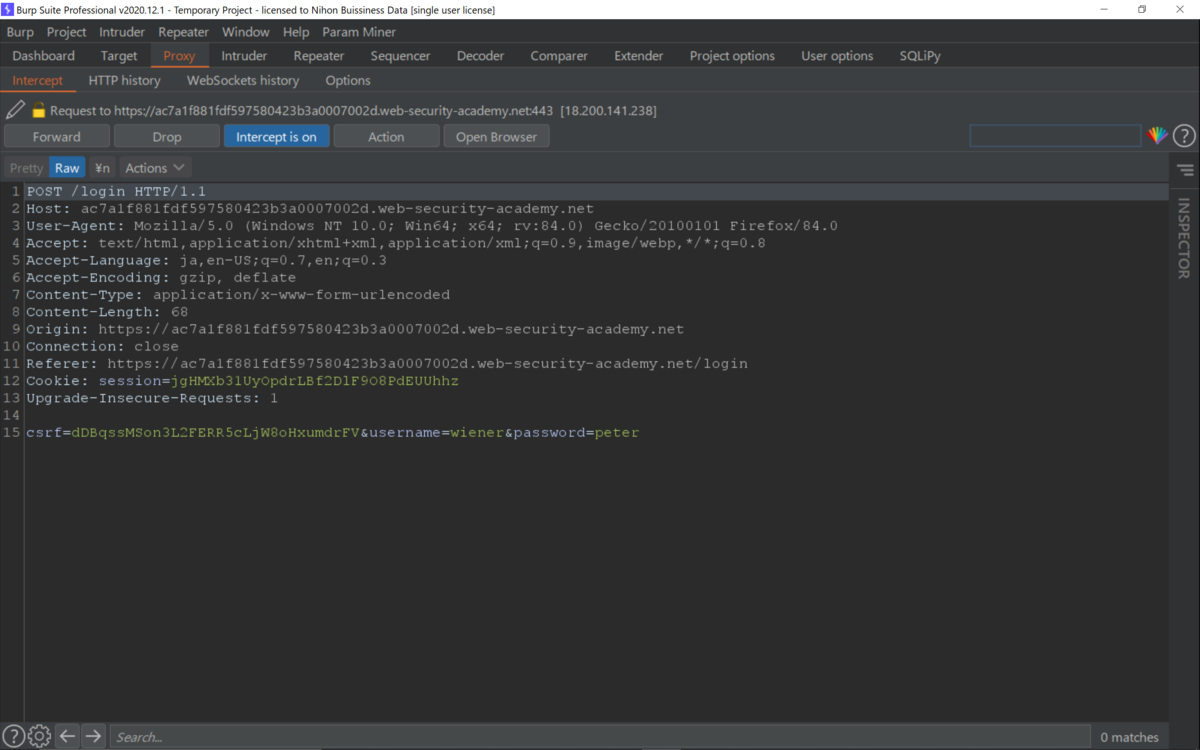Screen dimensions: 1200x750
Task: Open the HTTP history sub-tab
Action: click(124, 80)
